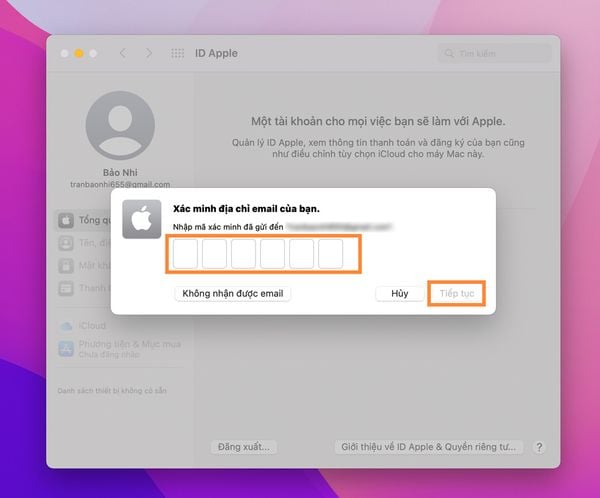Click the profile avatar picture
The height and width of the screenshot is (498, 600).
(x=120, y=126)
